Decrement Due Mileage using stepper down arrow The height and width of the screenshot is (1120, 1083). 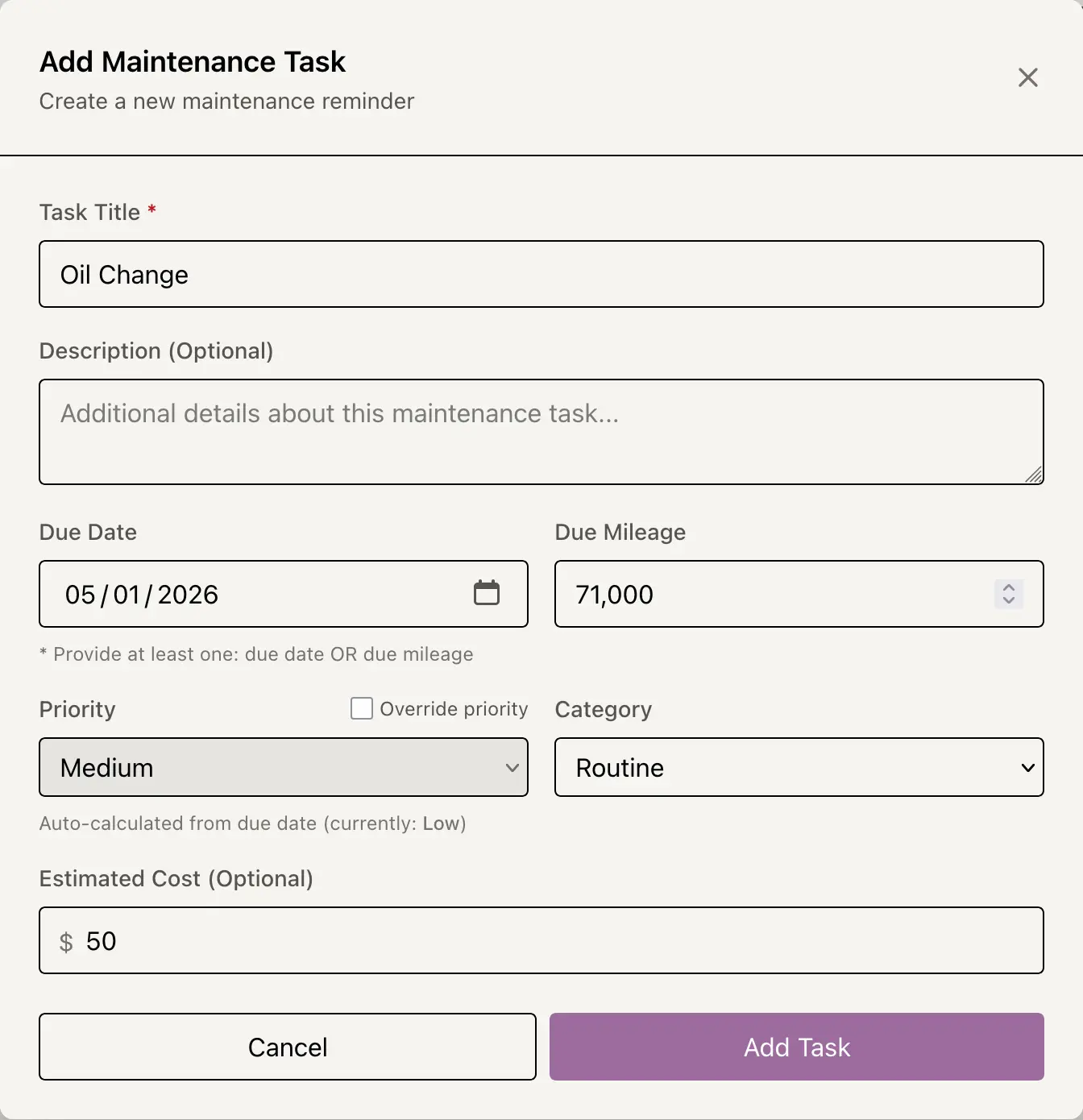1008,603
